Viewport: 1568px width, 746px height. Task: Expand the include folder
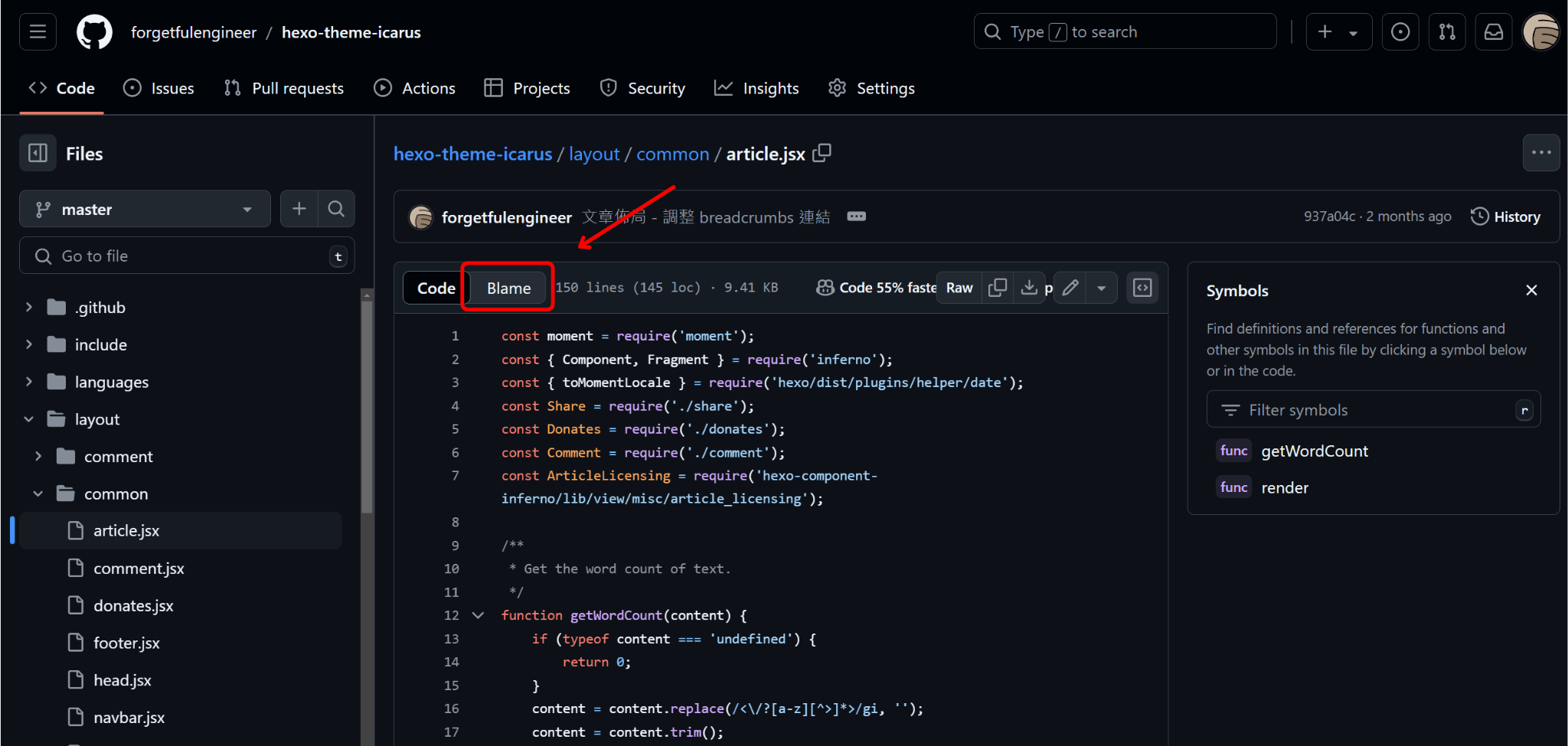pyautogui.click(x=29, y=344)
